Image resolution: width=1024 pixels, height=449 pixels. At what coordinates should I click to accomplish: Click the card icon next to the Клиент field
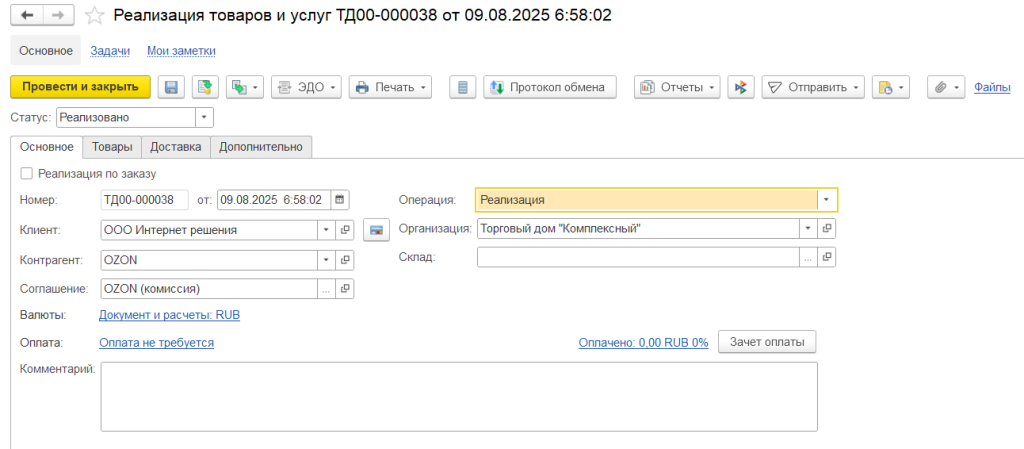pyautogui.click(x=376, y=230)
